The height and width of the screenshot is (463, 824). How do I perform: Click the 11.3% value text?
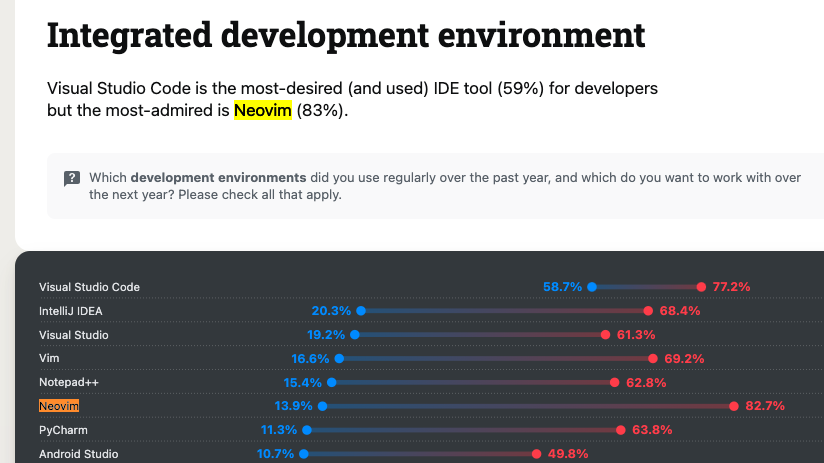tap(279, 430)
